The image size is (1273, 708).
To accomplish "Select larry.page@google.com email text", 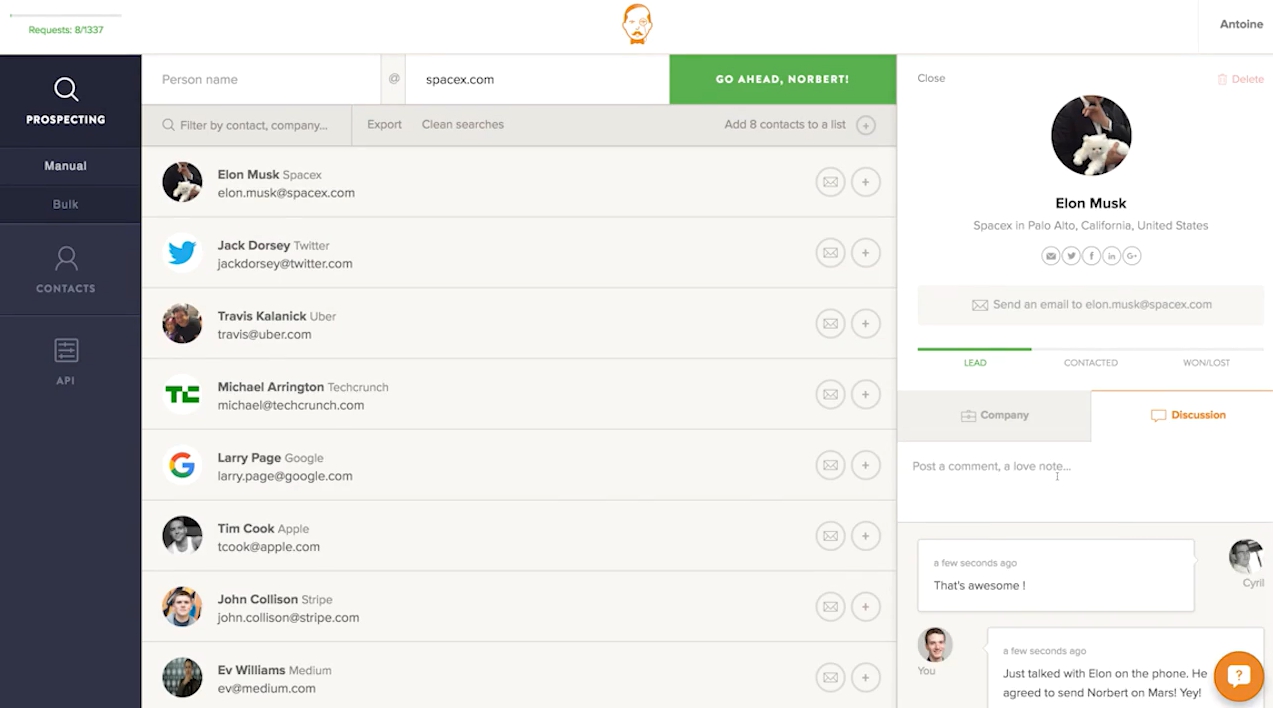I will 285,477.
